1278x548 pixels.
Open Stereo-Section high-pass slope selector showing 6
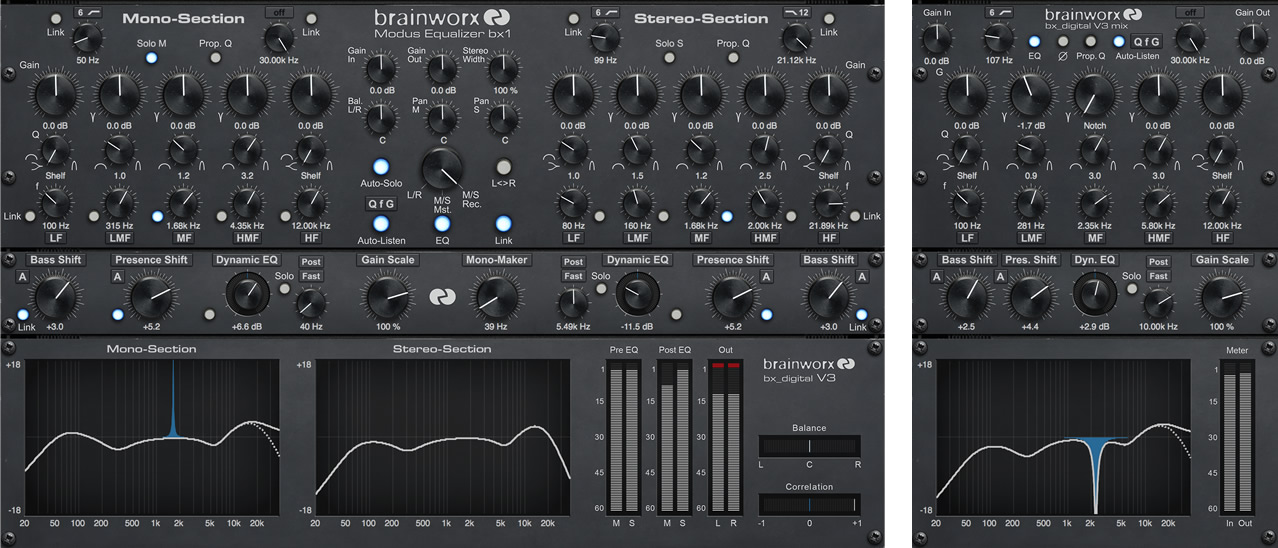(x=605, y=12)
